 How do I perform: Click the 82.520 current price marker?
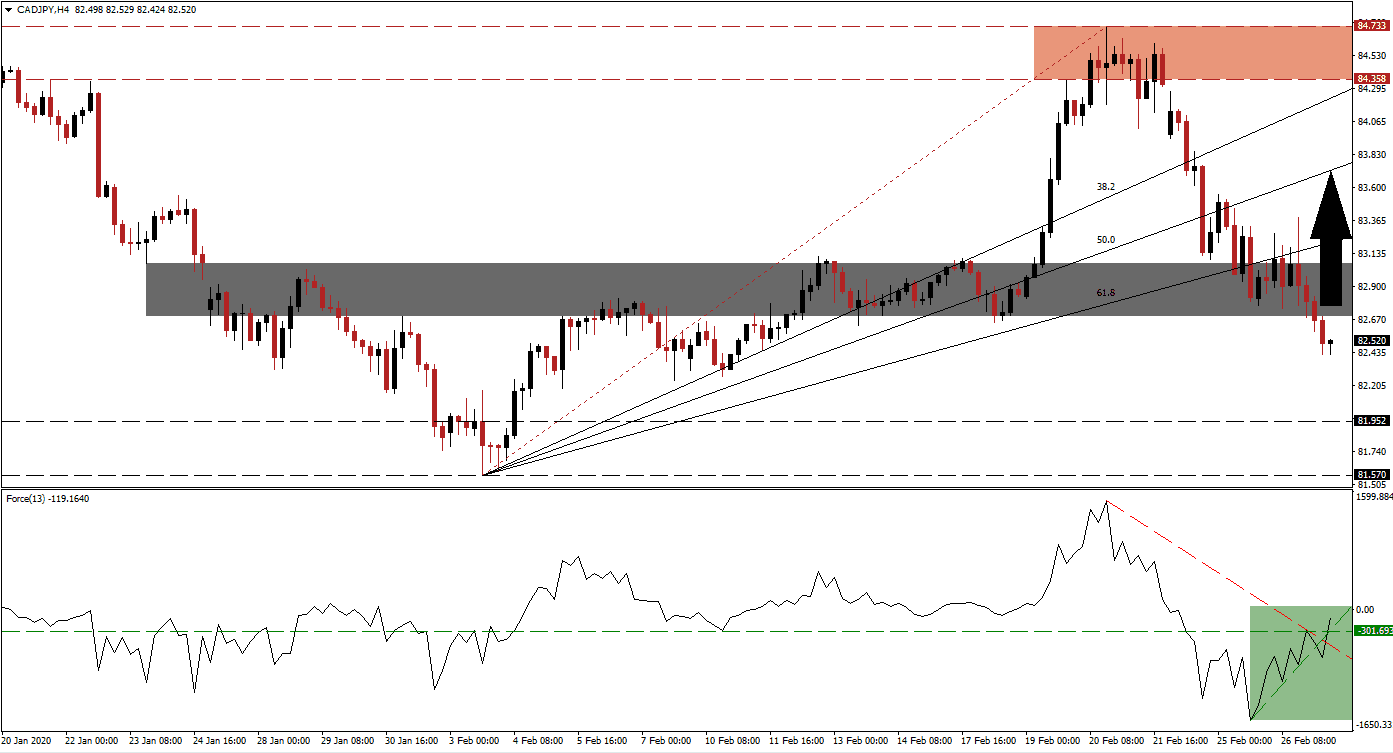(1369, 341)
